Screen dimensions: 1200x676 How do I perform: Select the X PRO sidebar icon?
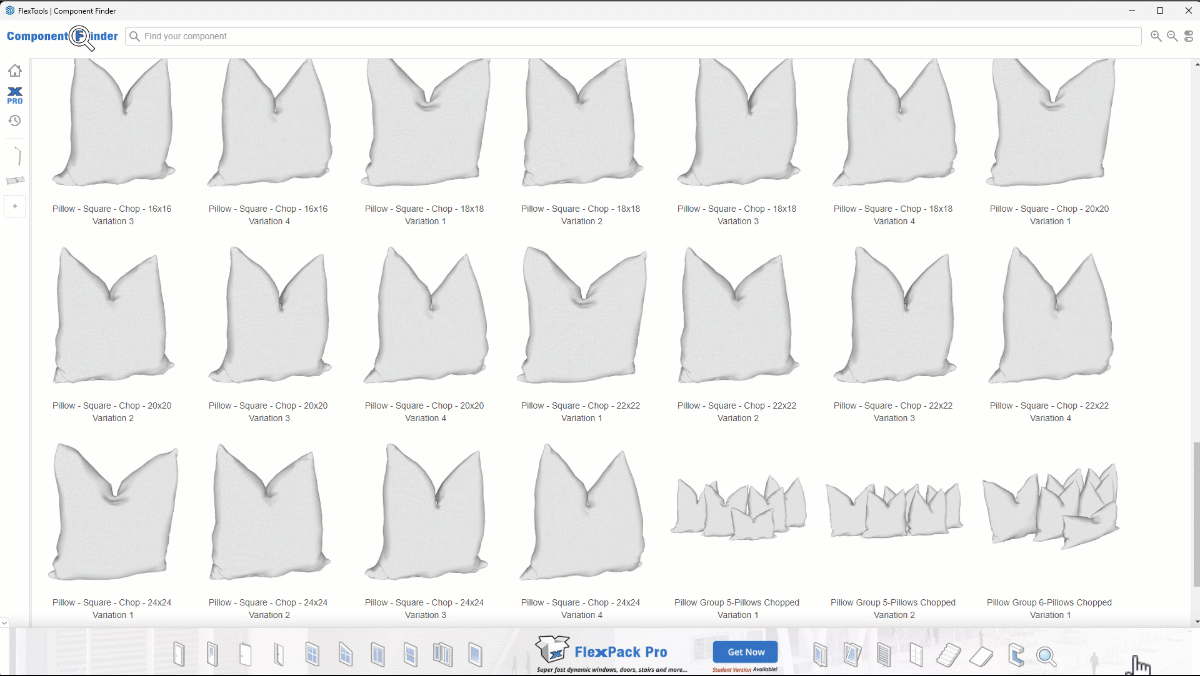[15, 97]
